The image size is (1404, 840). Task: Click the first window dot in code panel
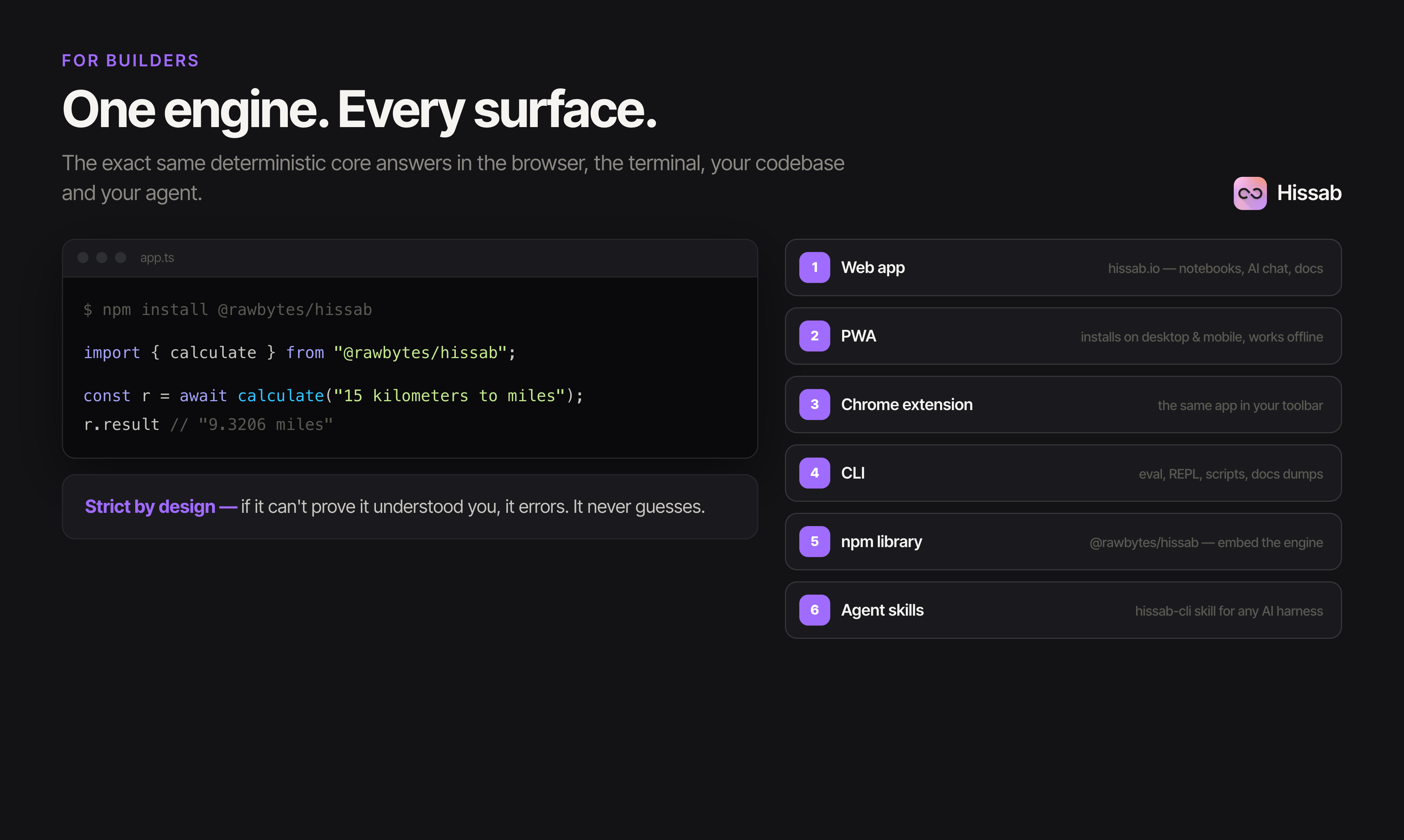(x=83, y=258)
